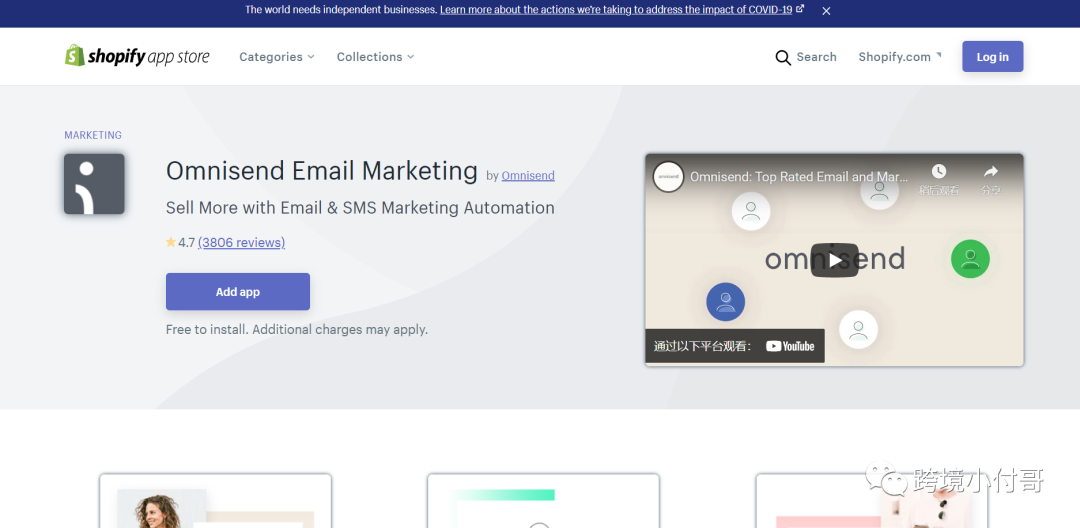Dismiss the COVID-19 announcement banner
Viewport: 1080px width, 528px height.
[827, 10]
